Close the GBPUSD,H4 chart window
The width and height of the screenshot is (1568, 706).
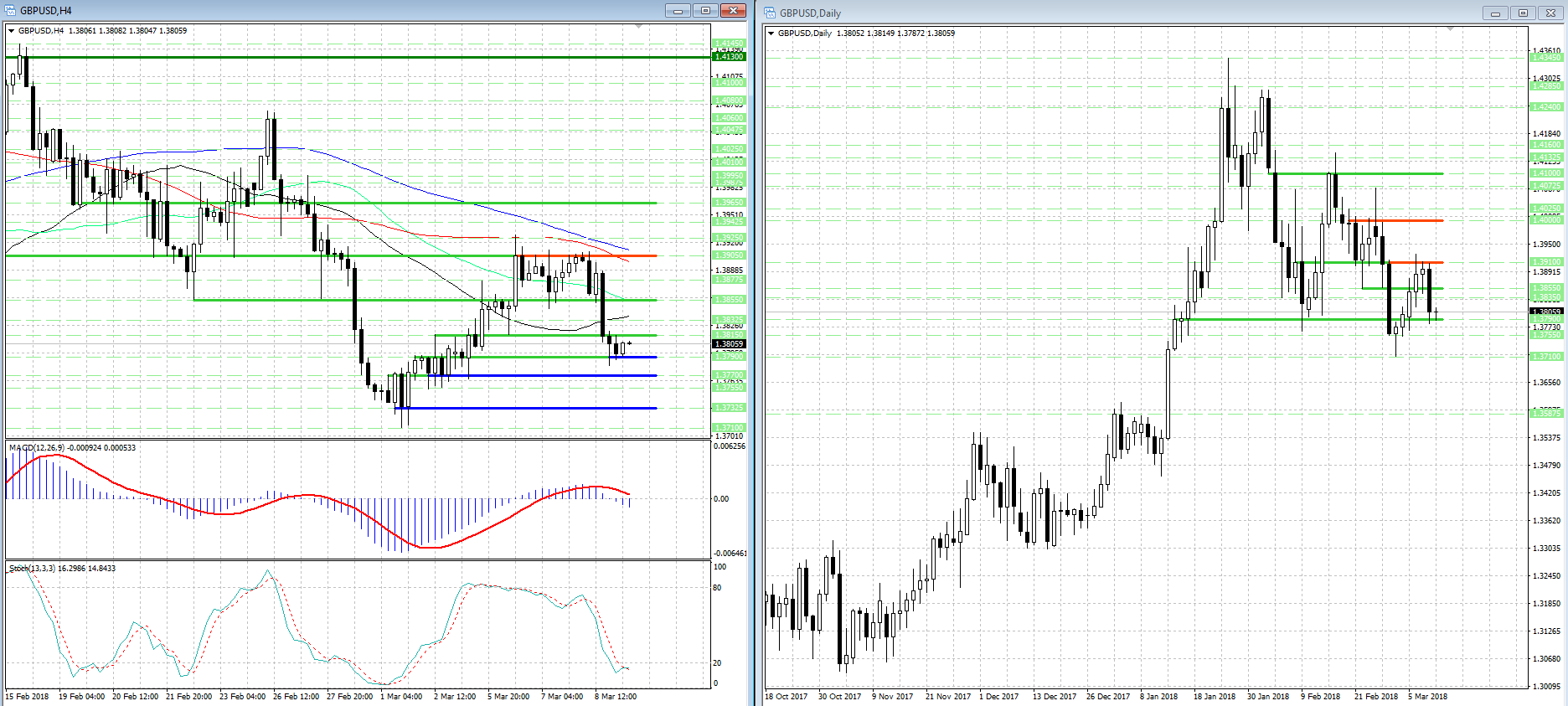point(733,11)
